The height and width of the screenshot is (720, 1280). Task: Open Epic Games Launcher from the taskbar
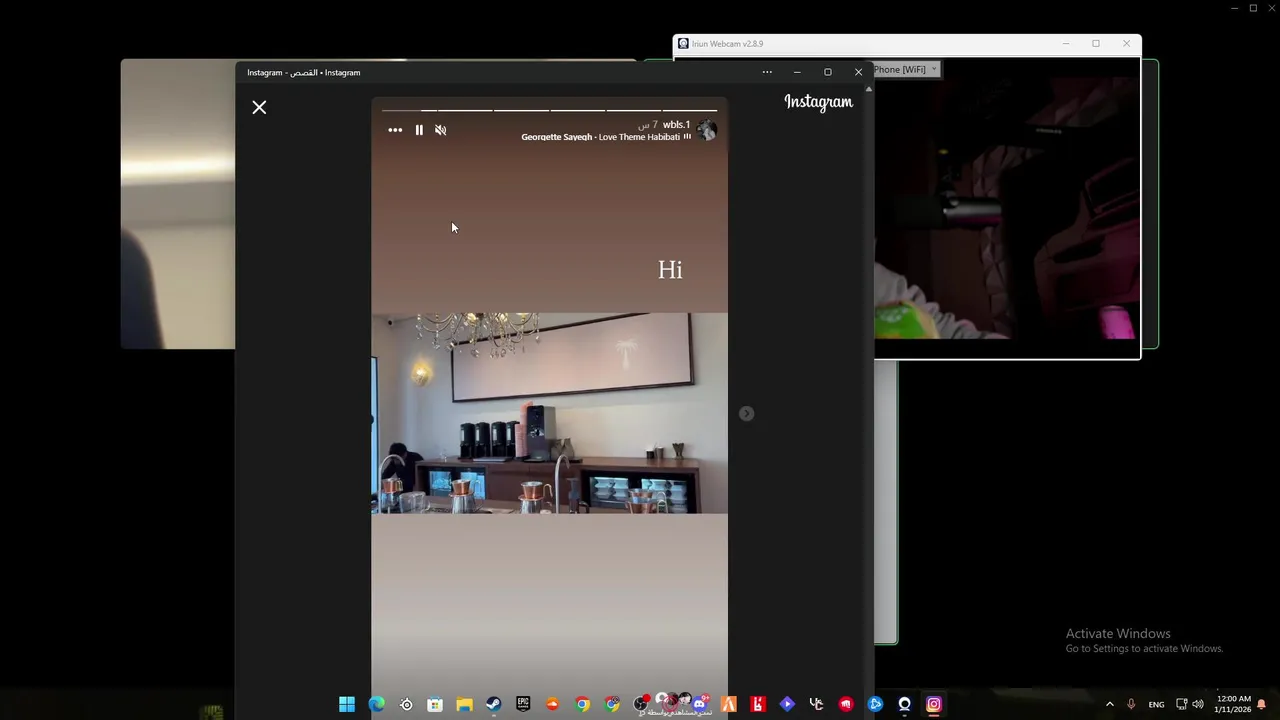coord(523,704)
